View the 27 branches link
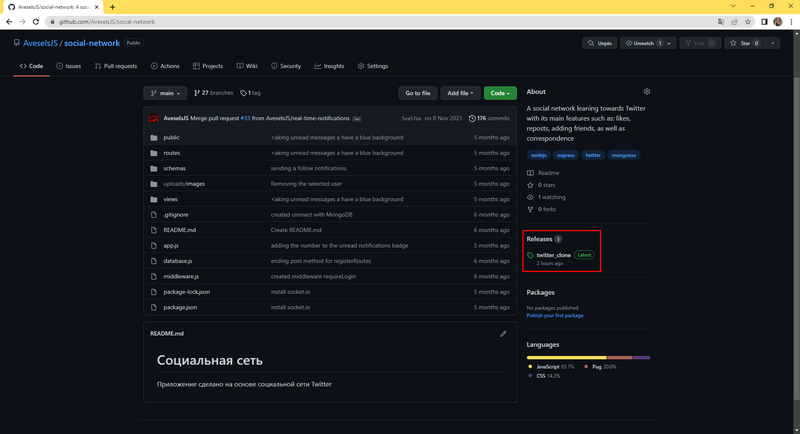800x434 pixels. [213, 93]
